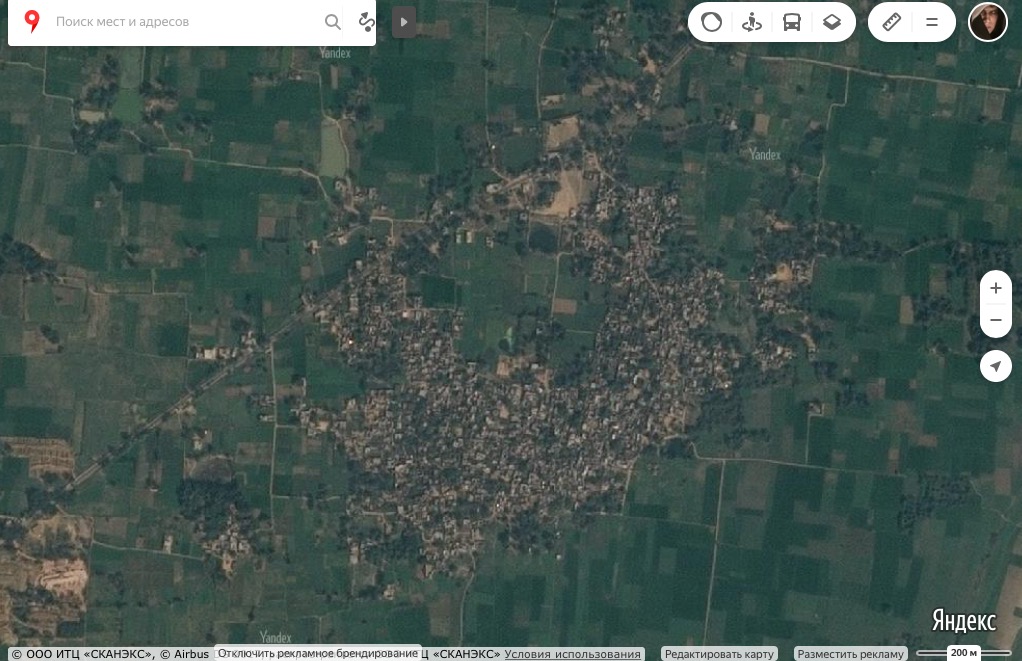Toggle public transport bus layer

(x=791, y=22)
